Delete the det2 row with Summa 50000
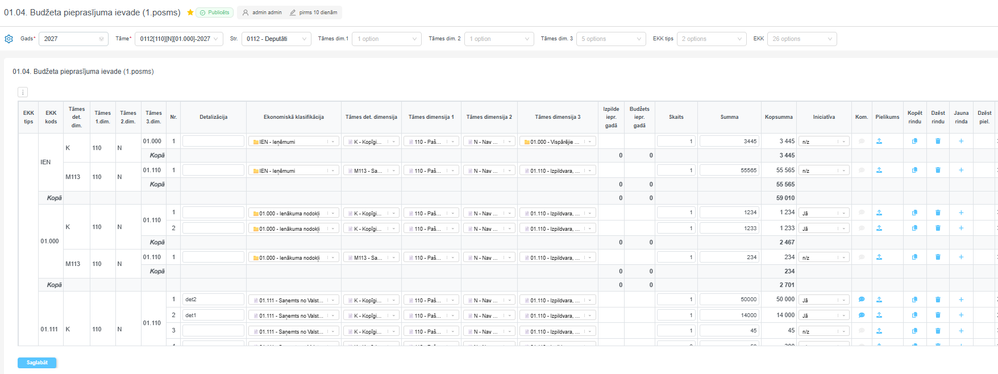The image size is (998, 374). (x=938, y=299)
